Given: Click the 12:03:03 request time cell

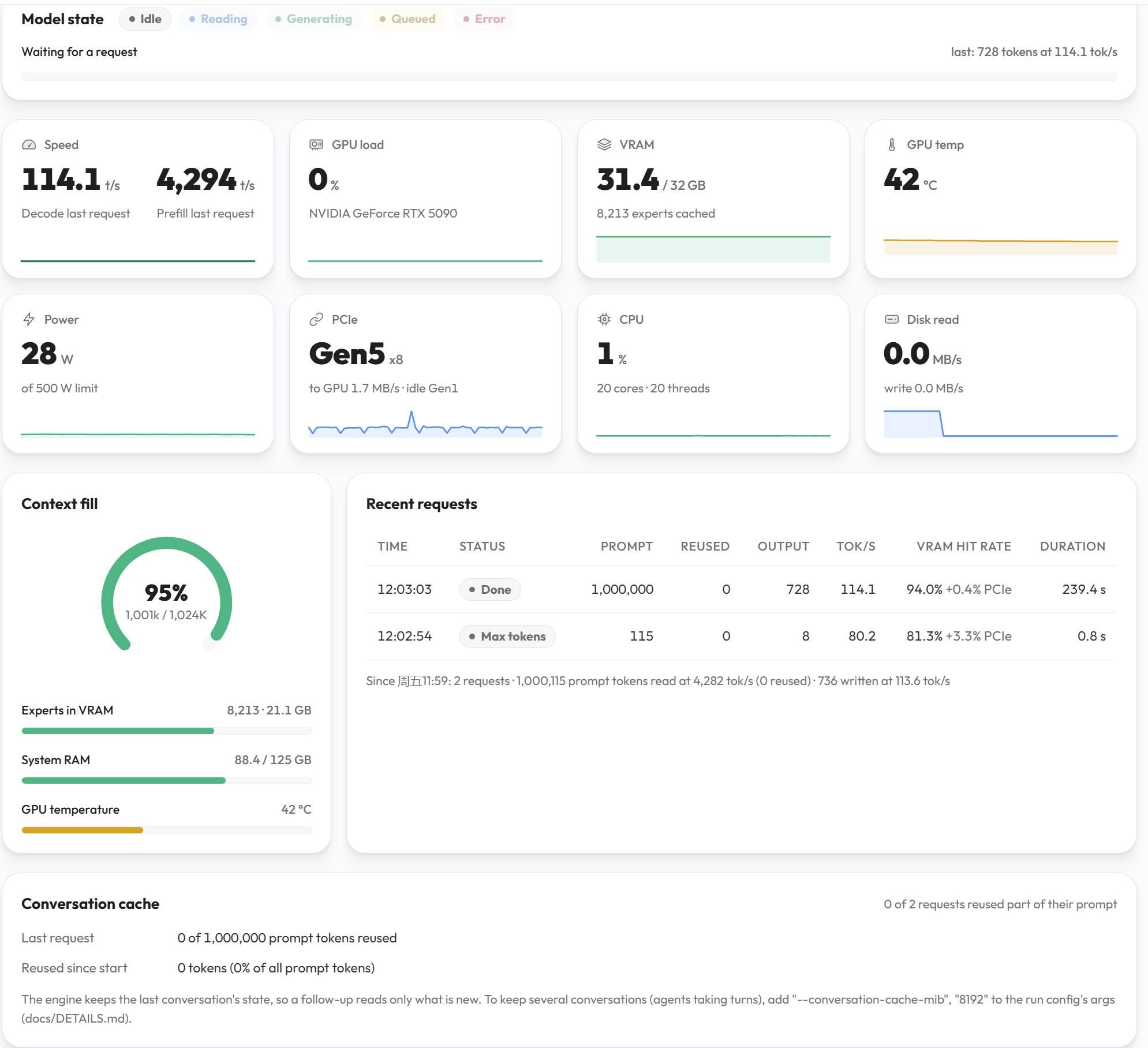Looking at the screenshot, I should click(x=405, y=590).
